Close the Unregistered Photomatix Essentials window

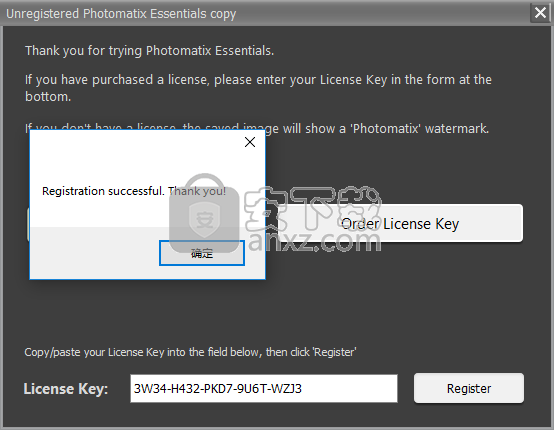540,13
